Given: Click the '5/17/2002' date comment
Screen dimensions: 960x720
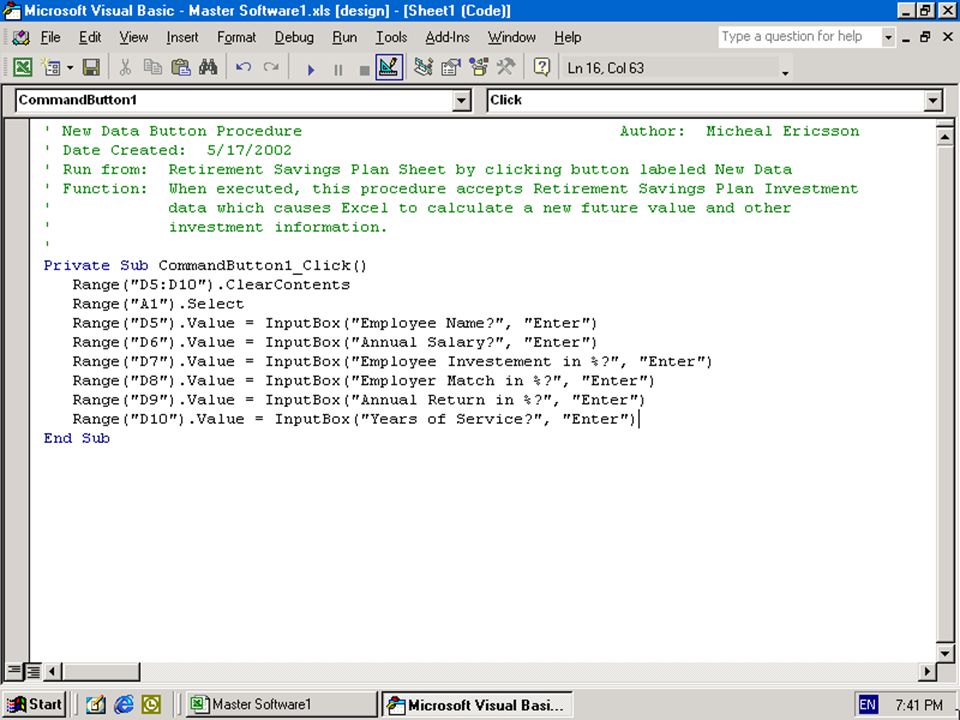Looking at the screenshot, I should [x=249, y=151].
